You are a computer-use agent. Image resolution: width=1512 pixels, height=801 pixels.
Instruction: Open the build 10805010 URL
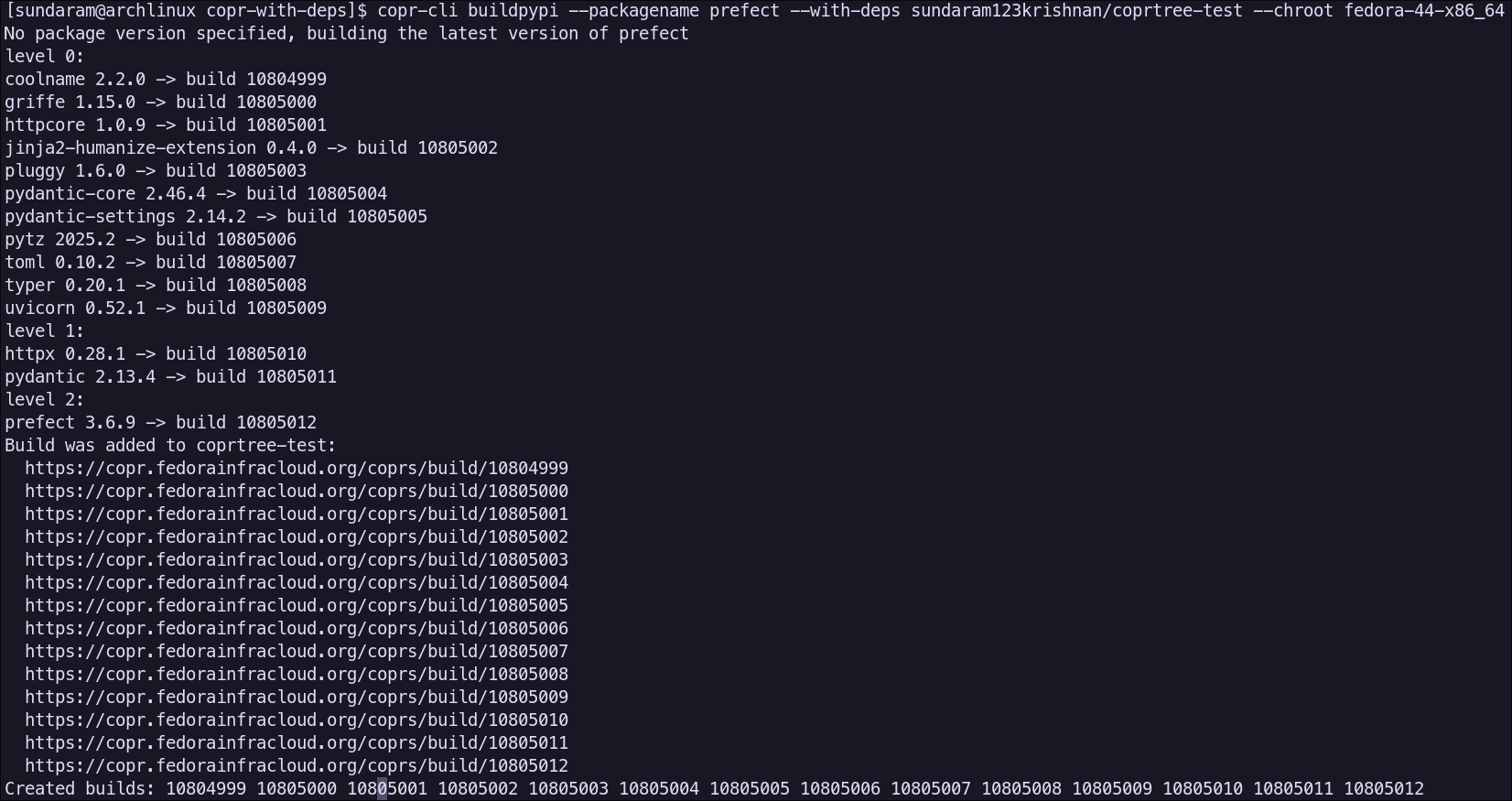coord(297,720)
